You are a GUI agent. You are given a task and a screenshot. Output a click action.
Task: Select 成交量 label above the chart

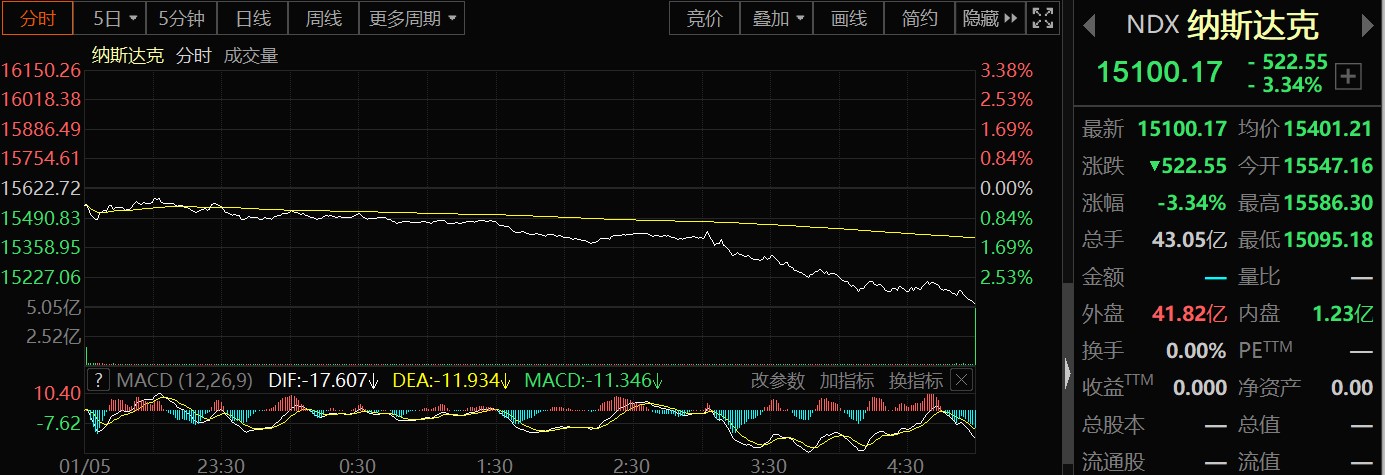coord(251,56)
